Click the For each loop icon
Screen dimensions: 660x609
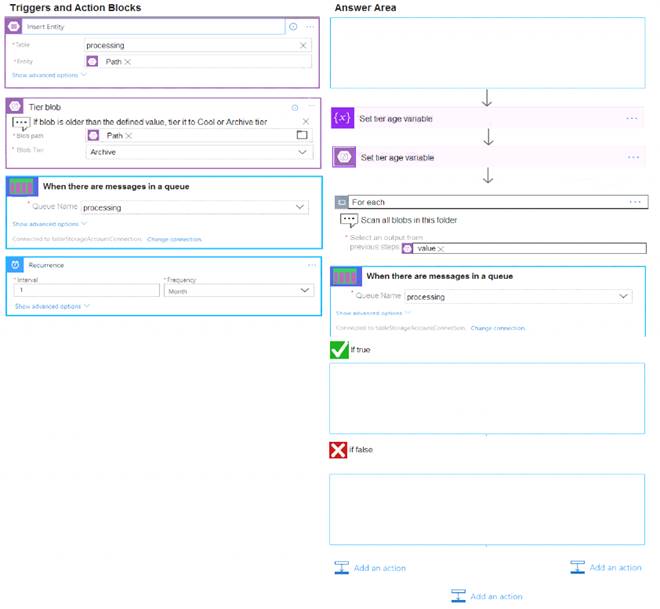pos(342,202)
